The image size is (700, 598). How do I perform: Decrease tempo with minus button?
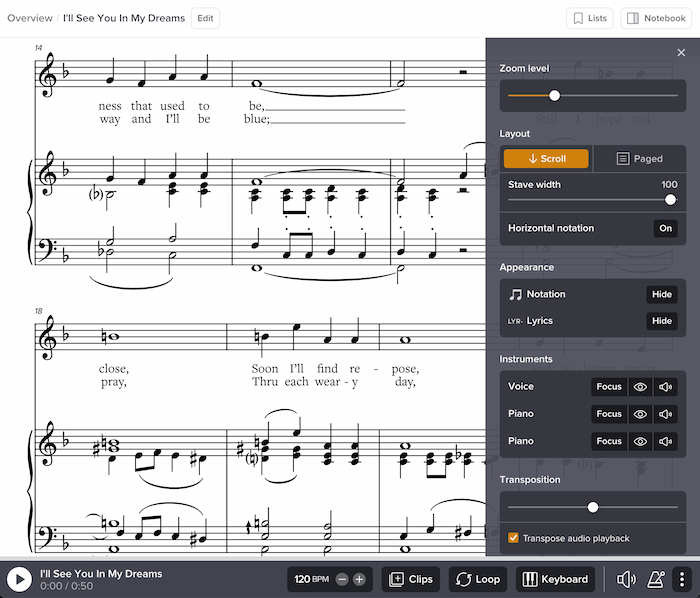click(x=342, y=579)
